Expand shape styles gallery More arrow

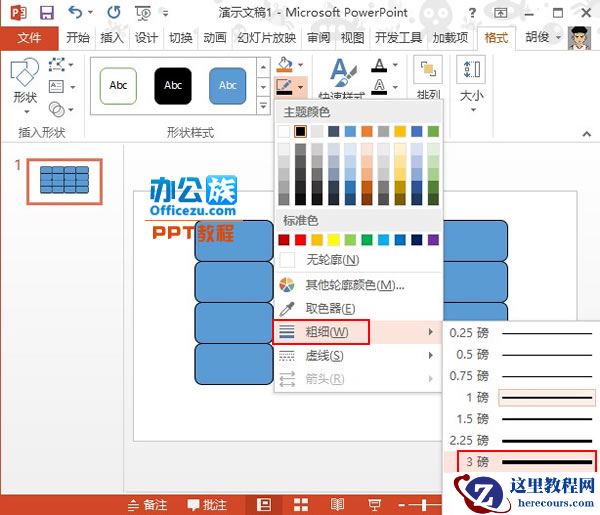click(263, 105)
